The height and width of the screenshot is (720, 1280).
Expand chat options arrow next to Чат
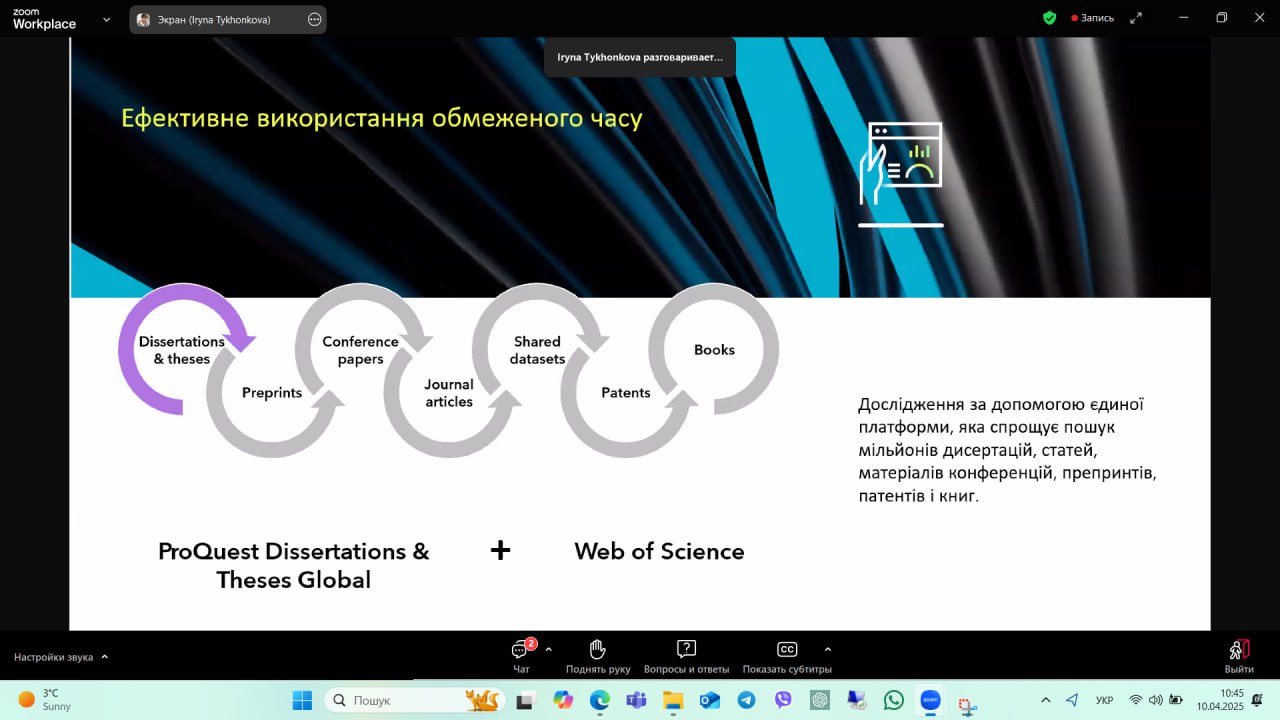click(548, 649)
